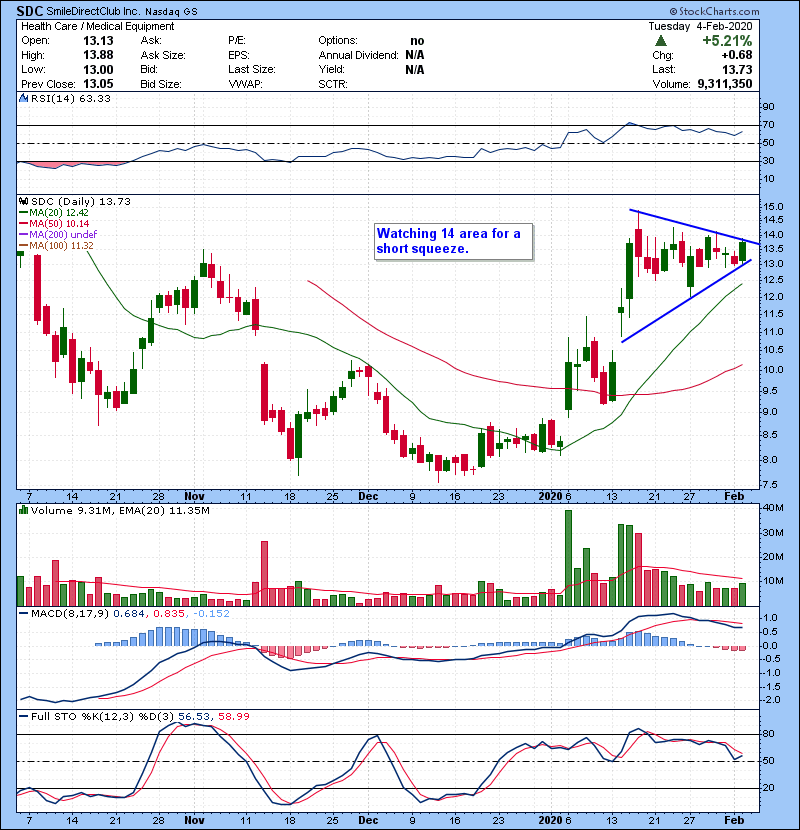
Task: Click the MACD(8,17,9) indicator label
Action: (70, 614)
